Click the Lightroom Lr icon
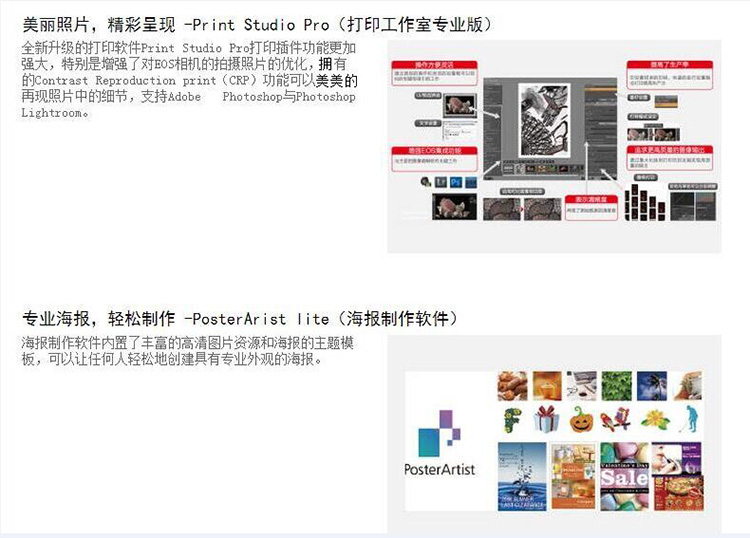Image resolution: width=750 pixels, height=538 pixels. coord(440,183)
